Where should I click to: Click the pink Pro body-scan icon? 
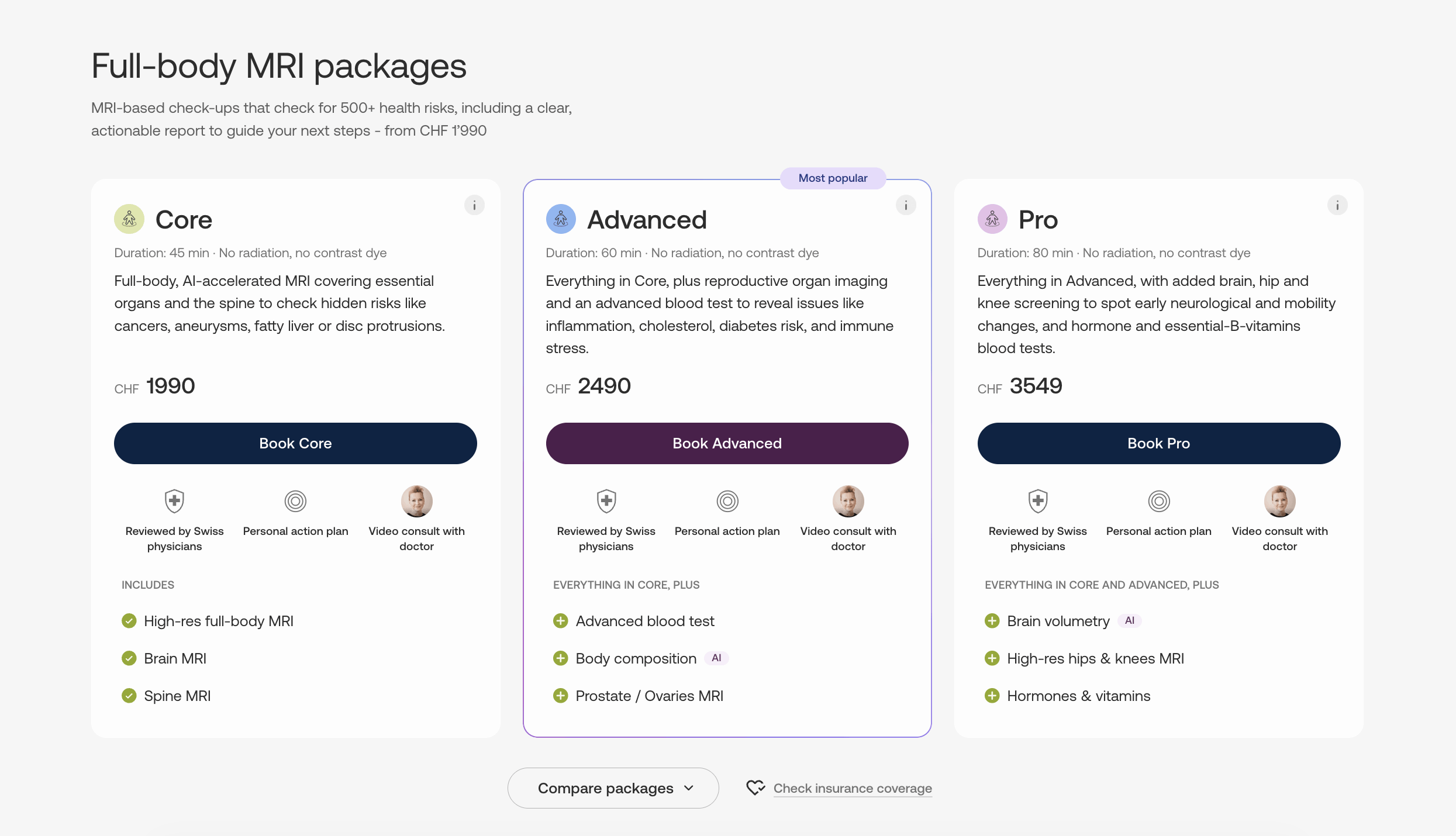click(992, 219)
